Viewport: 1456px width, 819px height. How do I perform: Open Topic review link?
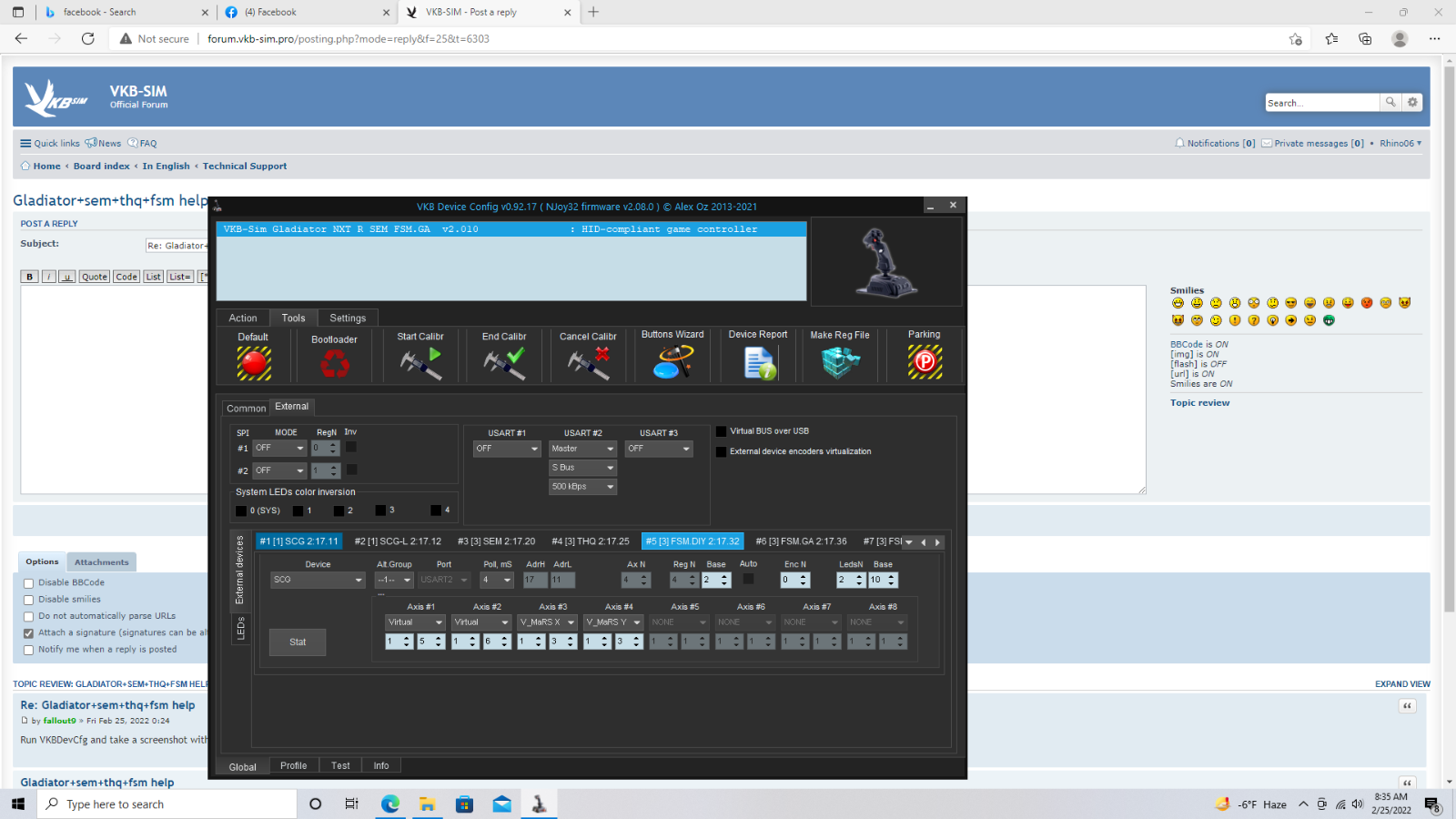1199,402
